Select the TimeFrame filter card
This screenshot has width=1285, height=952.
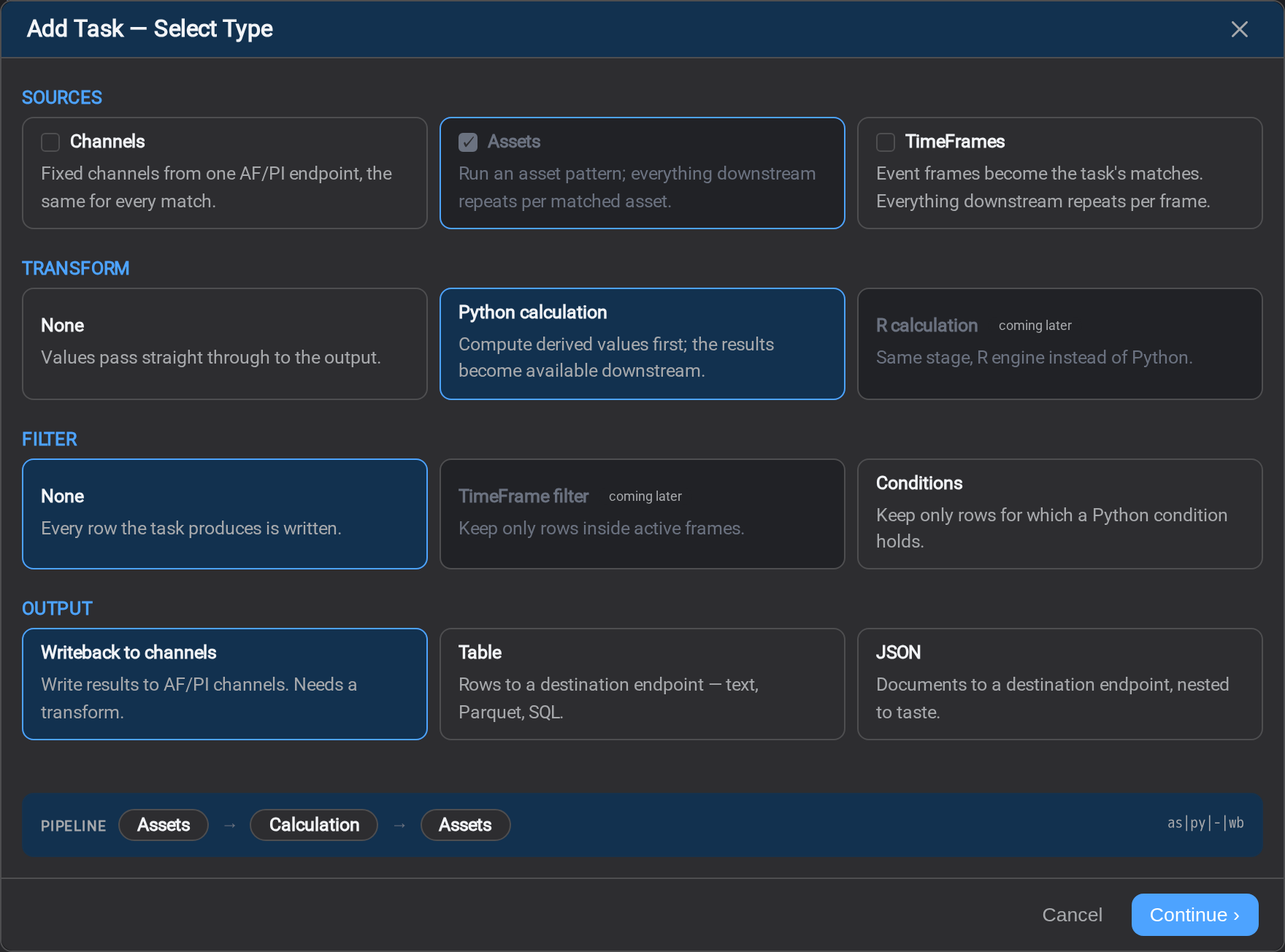(642, 514)
